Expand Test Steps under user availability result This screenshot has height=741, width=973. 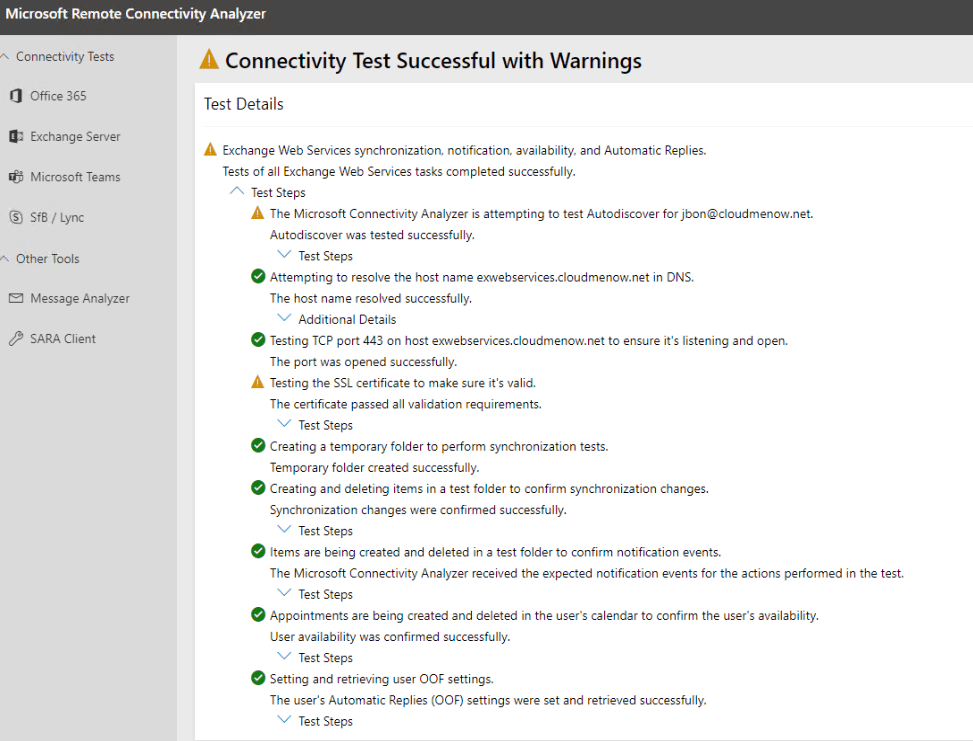285,657
